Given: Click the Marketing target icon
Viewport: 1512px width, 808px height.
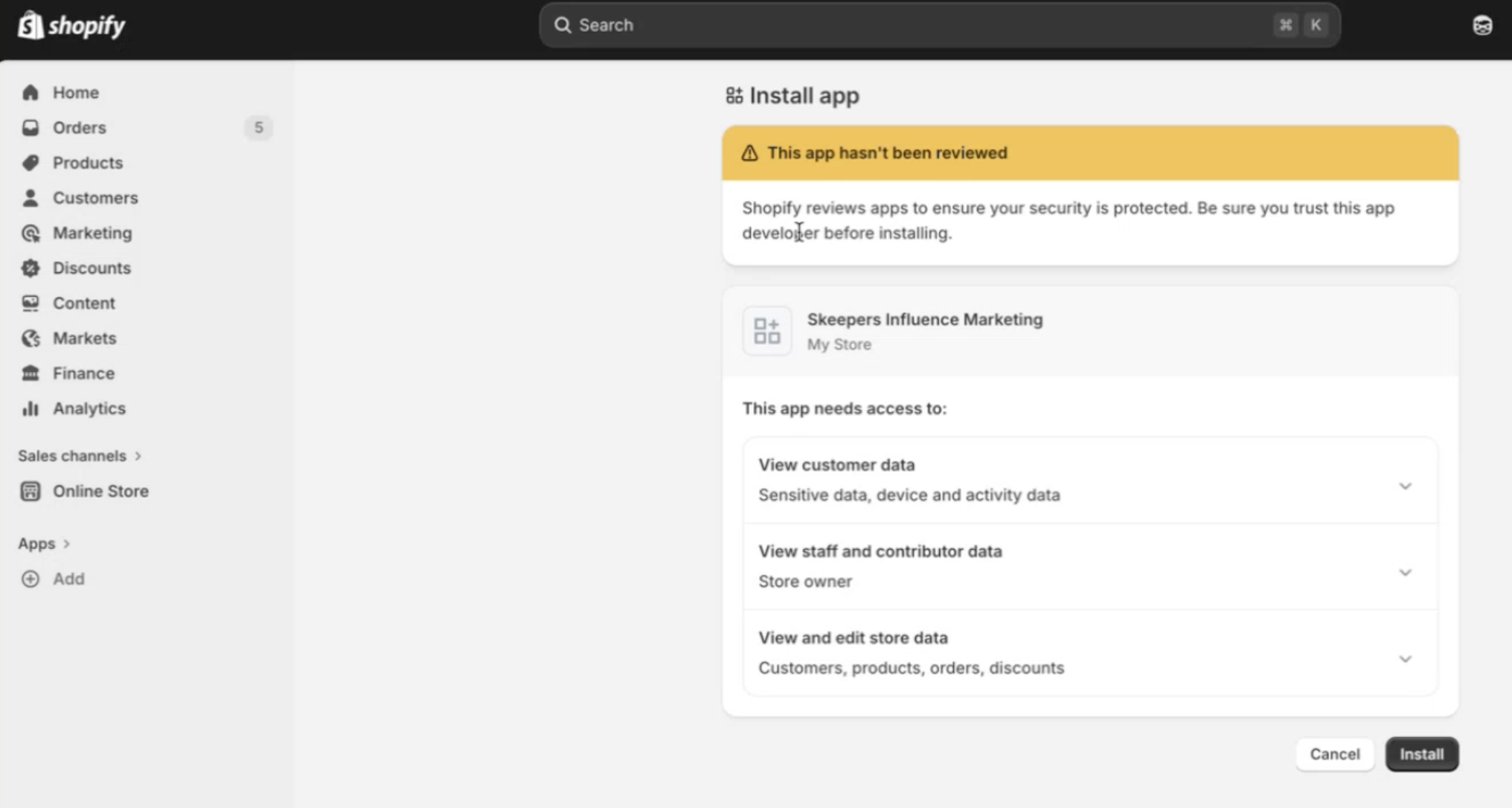Looking at the screenshot, I should (x=31, y=233).
